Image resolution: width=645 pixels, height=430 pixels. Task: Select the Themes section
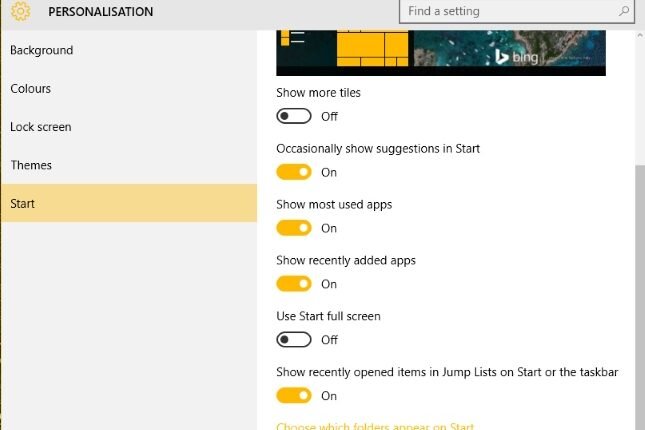[x=129, y=165]
